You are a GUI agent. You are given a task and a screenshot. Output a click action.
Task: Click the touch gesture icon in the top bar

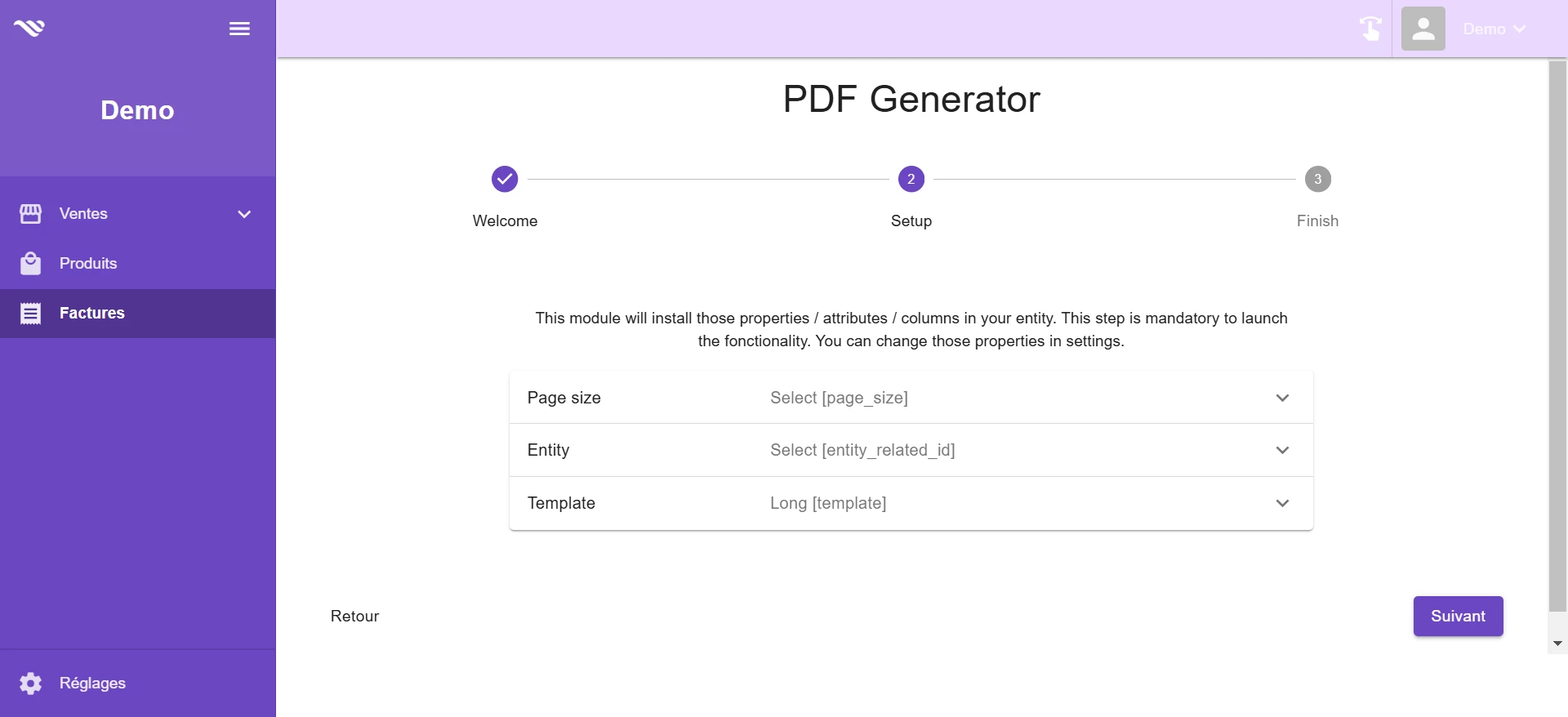pos(1370,29)
